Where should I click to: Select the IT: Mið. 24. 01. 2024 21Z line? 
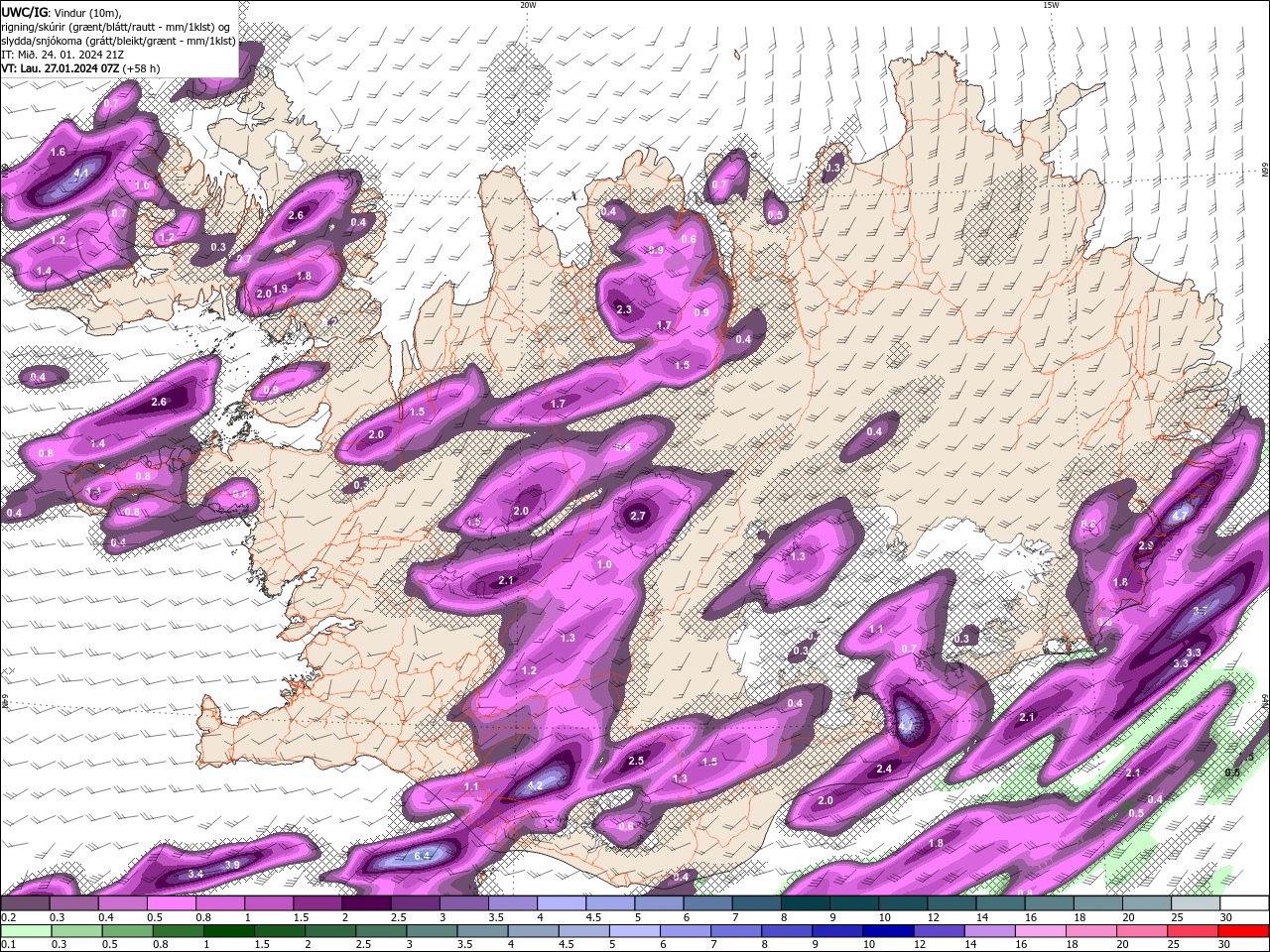[x=63, y=55]
